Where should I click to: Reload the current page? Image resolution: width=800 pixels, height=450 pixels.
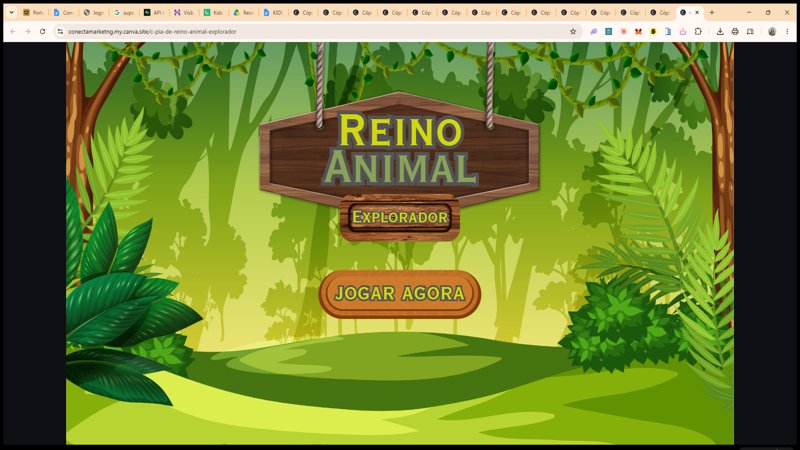42,32
